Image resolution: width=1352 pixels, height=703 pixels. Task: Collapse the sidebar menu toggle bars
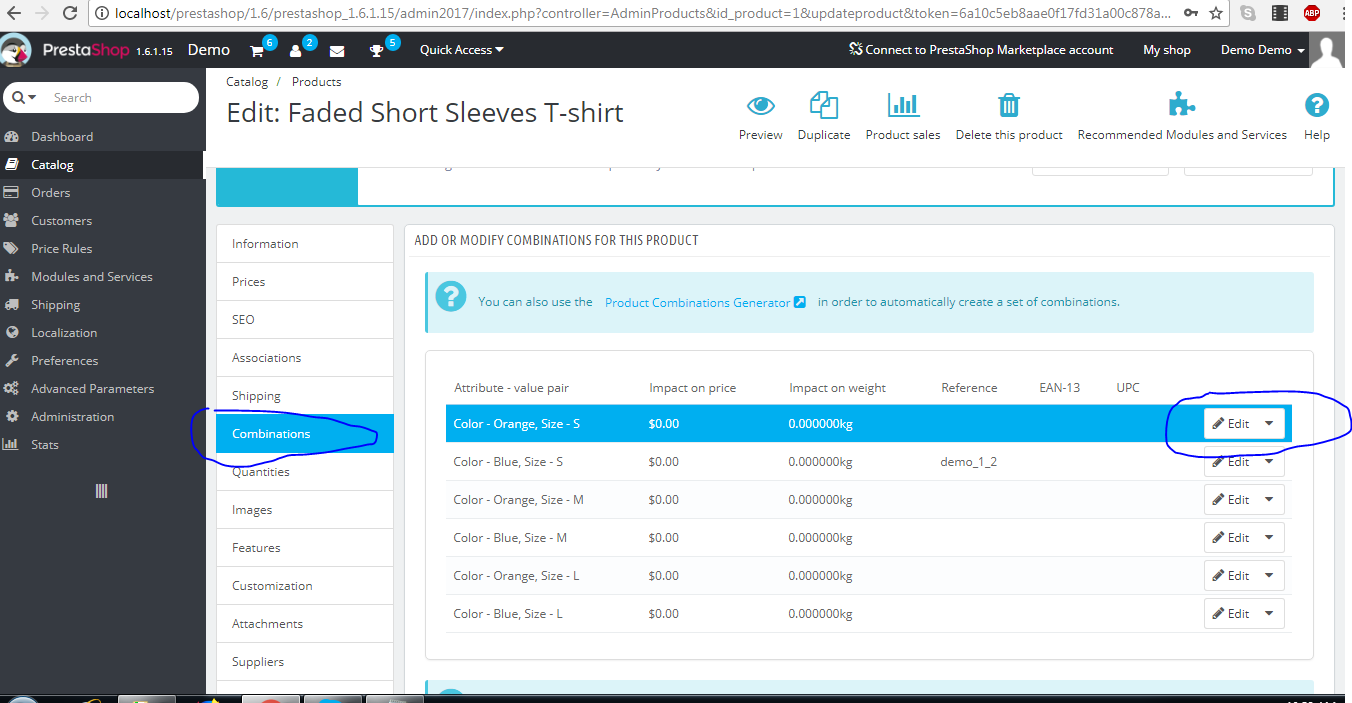tap(101, 491)
